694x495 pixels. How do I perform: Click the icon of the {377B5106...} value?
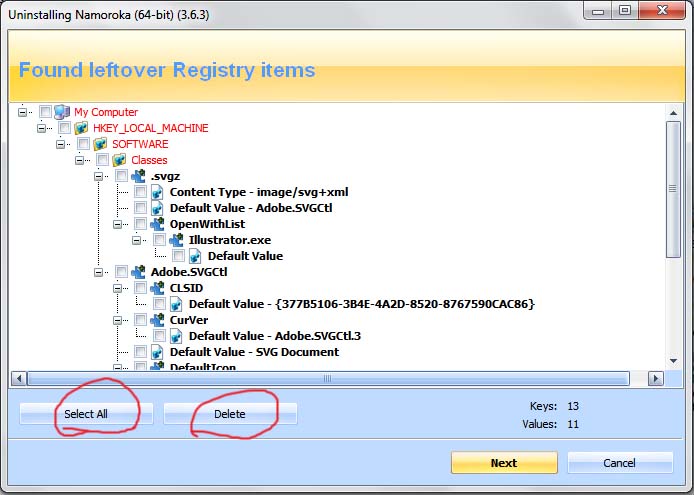point(176,304)
